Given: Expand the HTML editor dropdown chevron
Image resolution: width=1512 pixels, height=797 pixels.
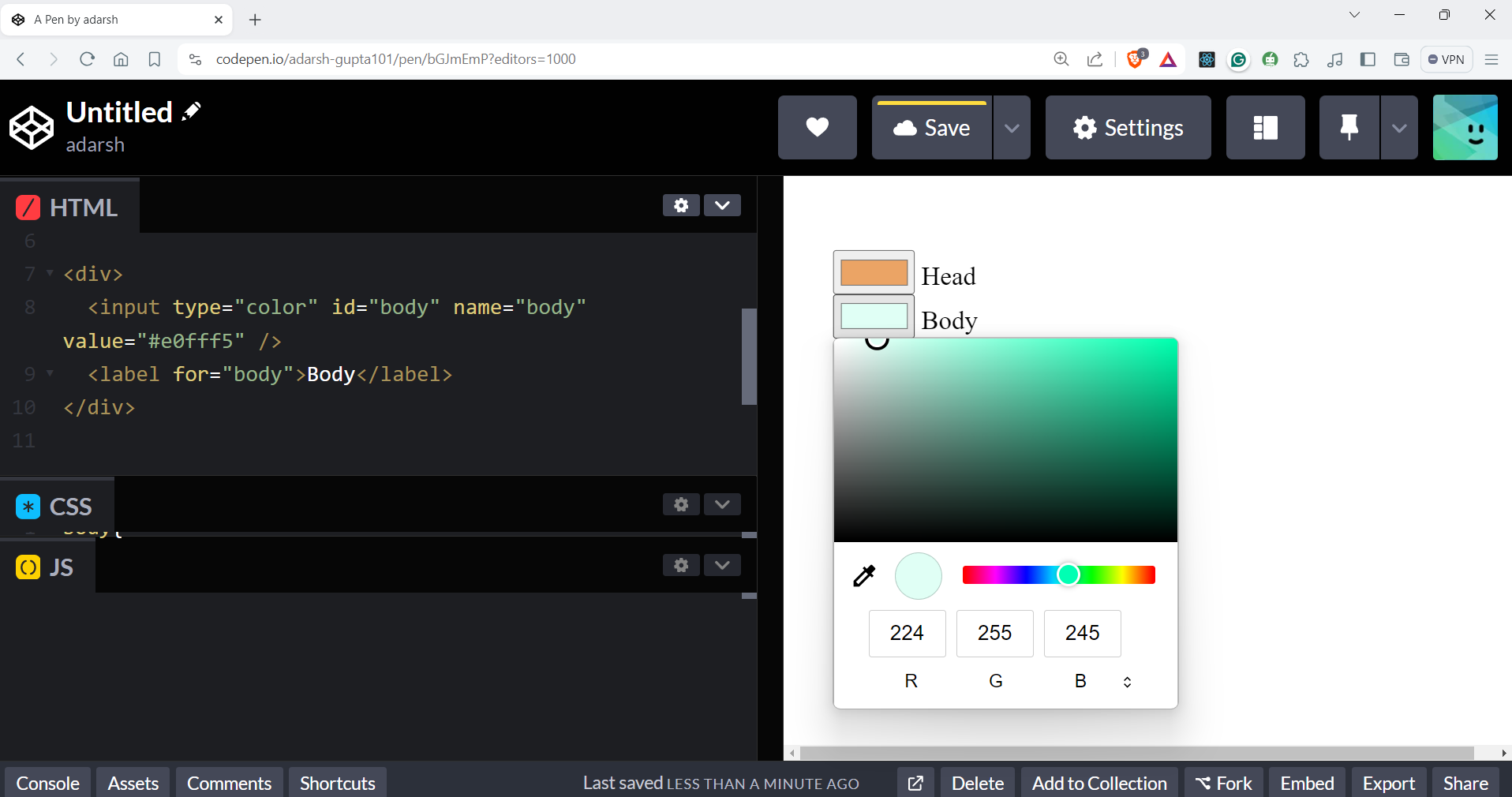Looking at the screenshot, I should click(x=722, y=205).
